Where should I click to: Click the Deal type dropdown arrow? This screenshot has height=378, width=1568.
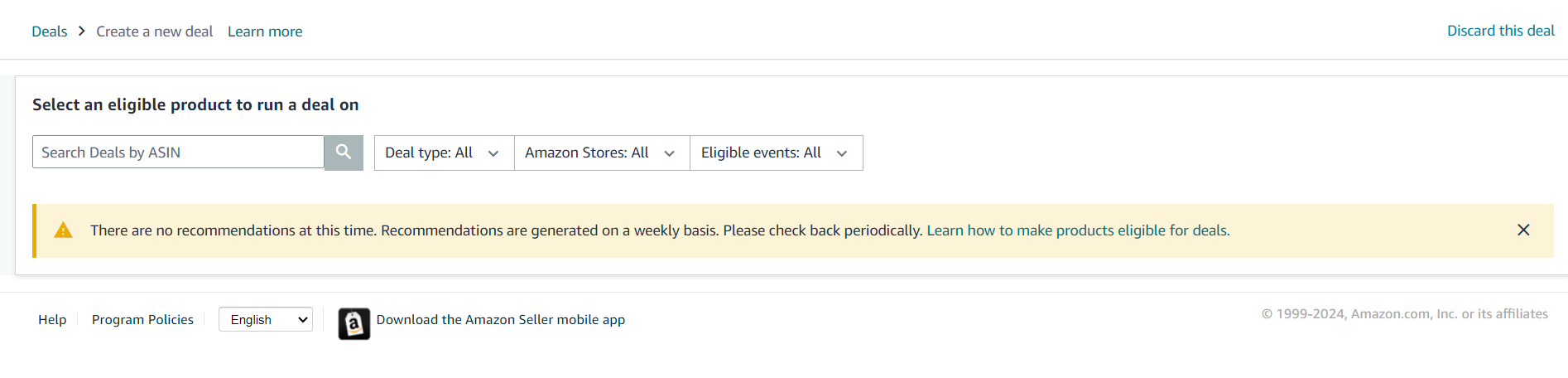point(493,153)
